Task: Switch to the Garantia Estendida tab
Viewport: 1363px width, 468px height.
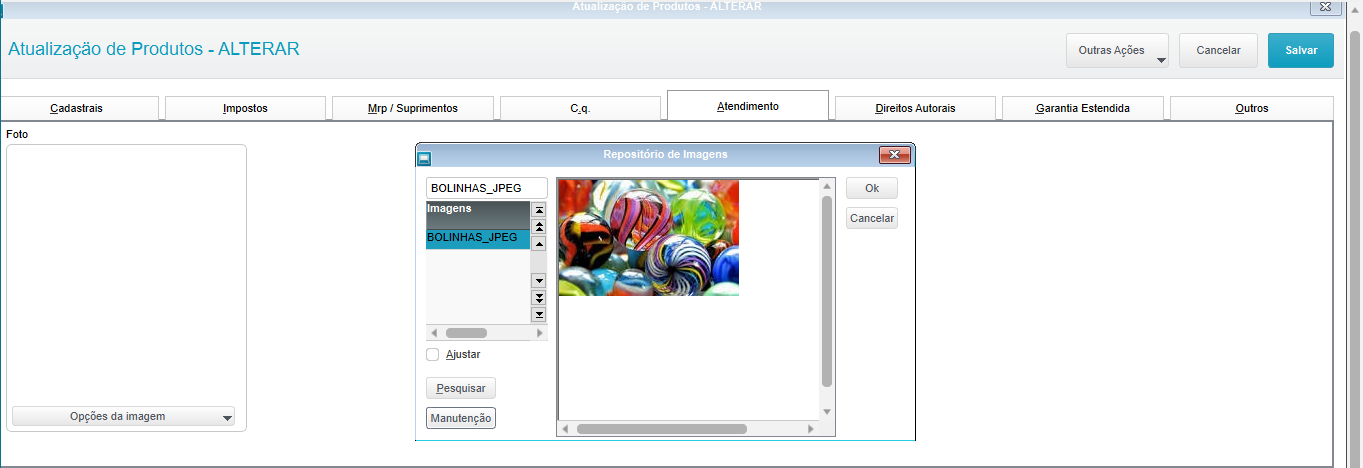Action: (x=1083, y=108)
